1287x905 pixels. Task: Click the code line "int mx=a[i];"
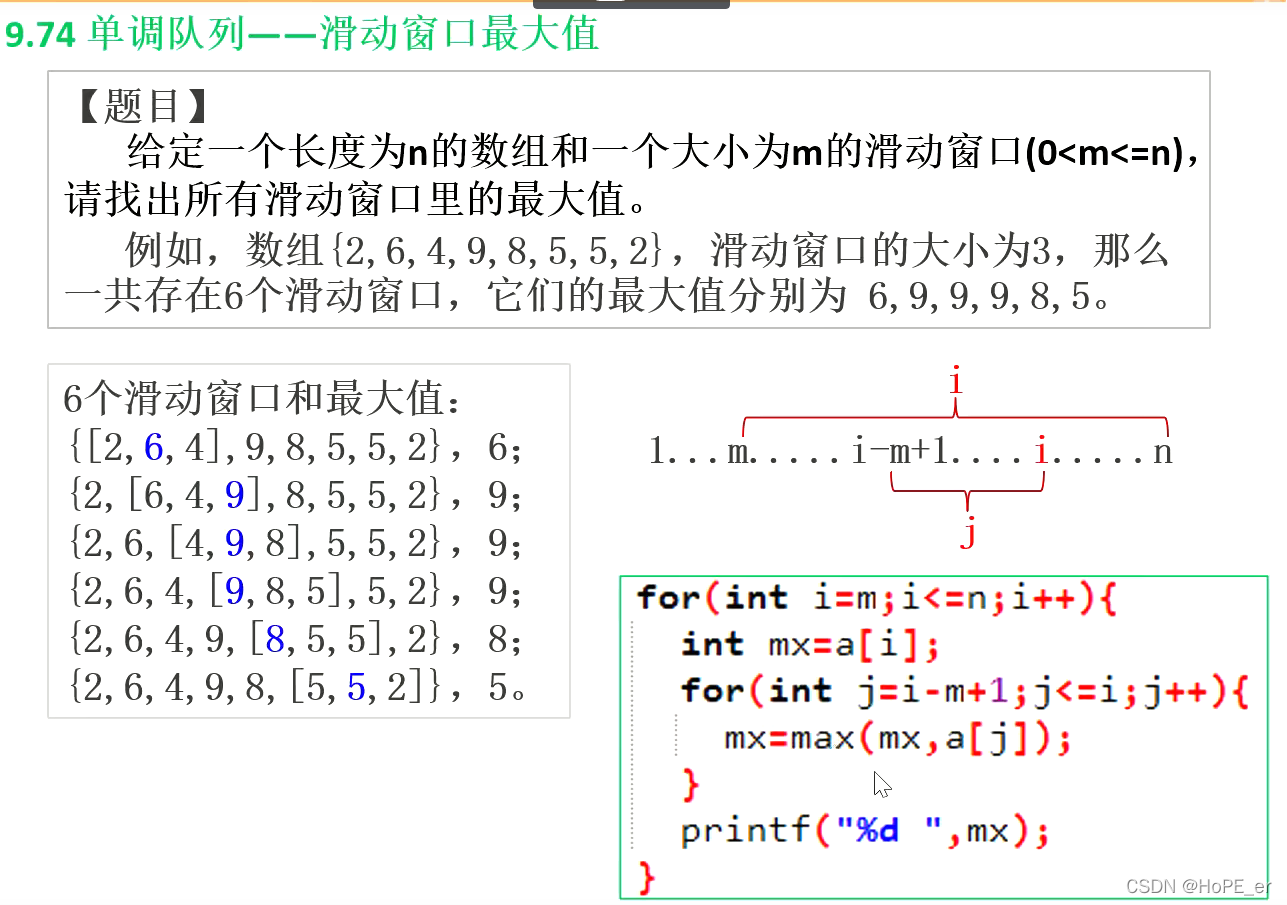811,645
